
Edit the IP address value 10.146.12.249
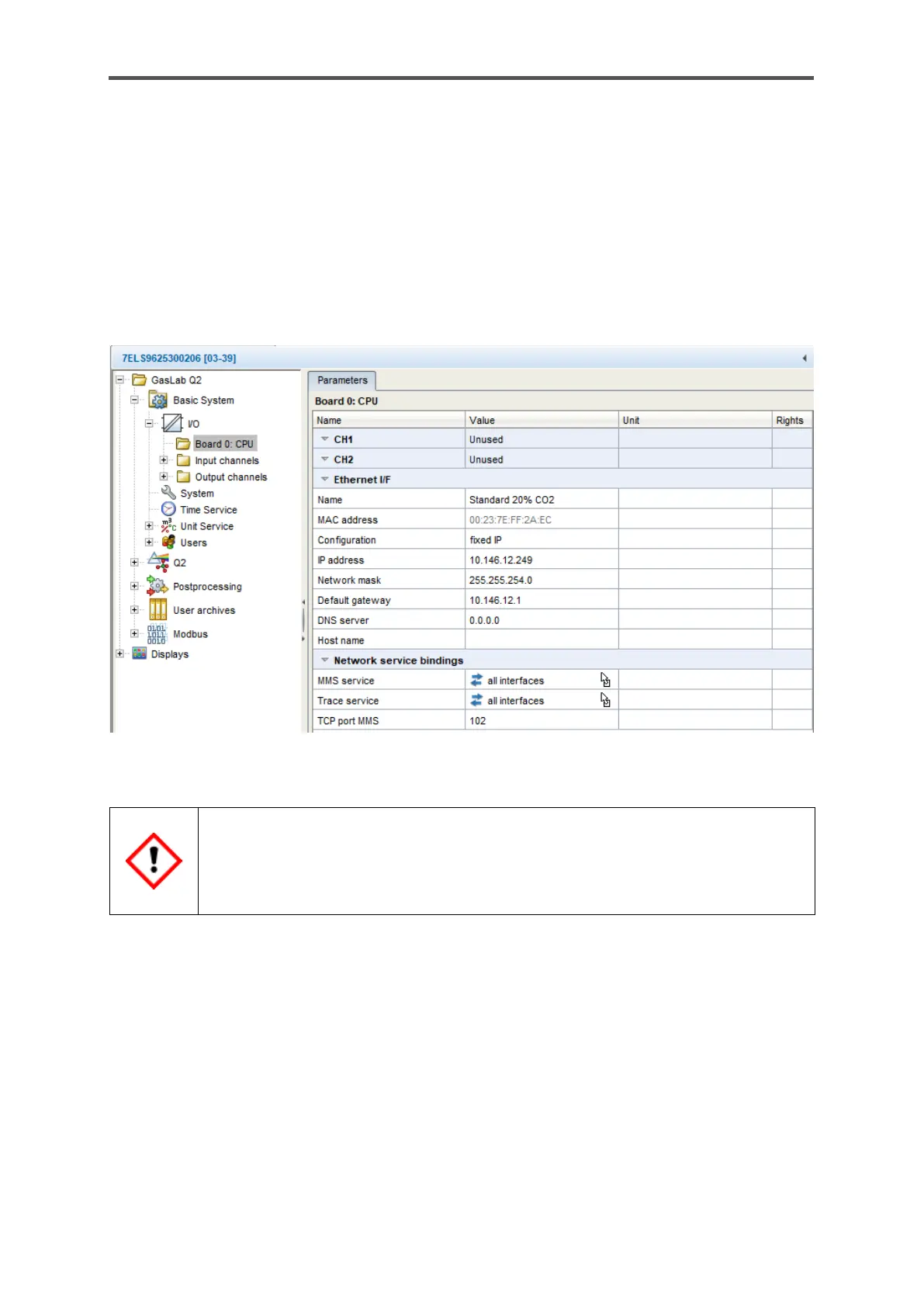click(x=542, y=560)
